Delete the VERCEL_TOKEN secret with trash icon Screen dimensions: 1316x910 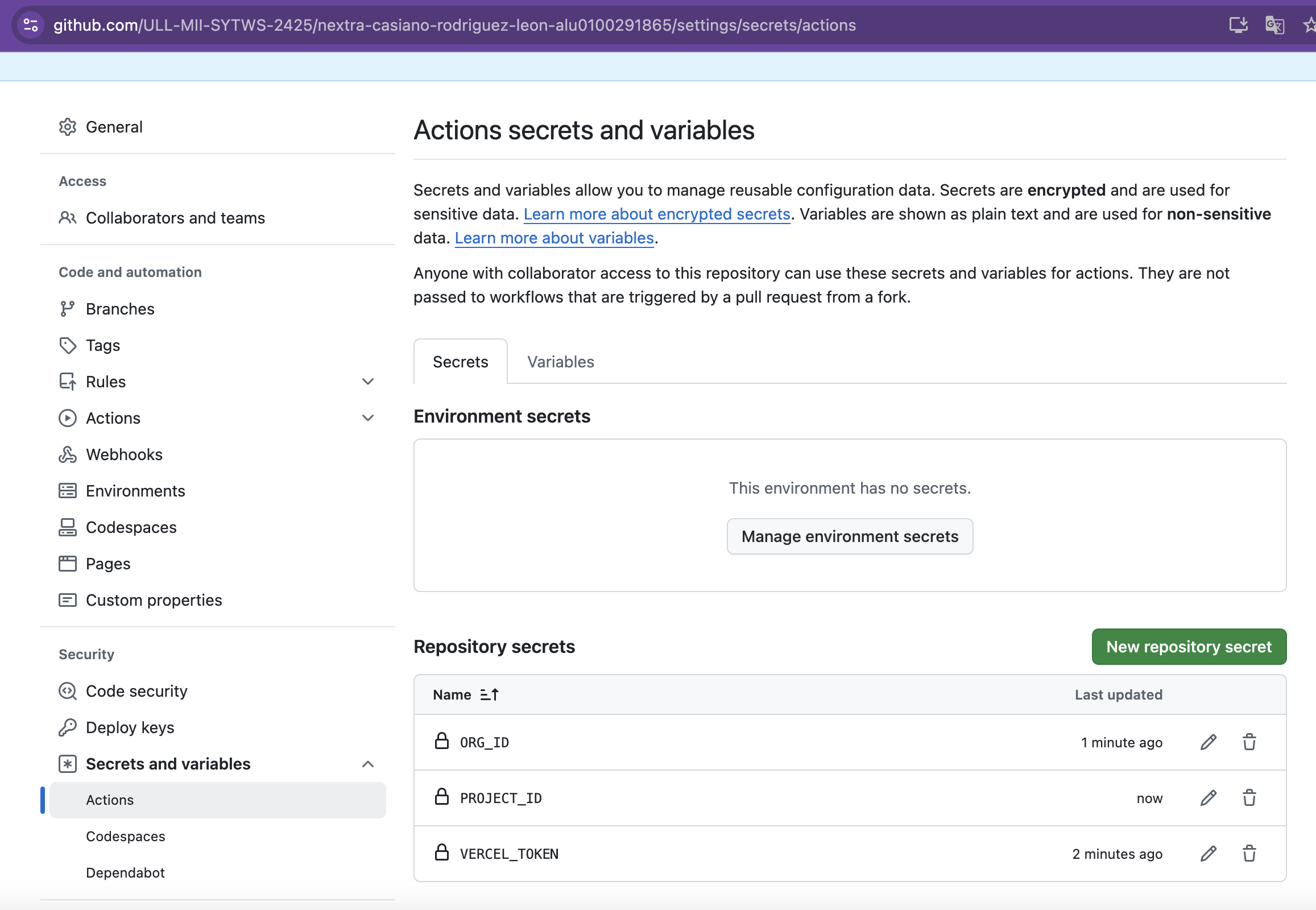click(x=1249, y=854)
